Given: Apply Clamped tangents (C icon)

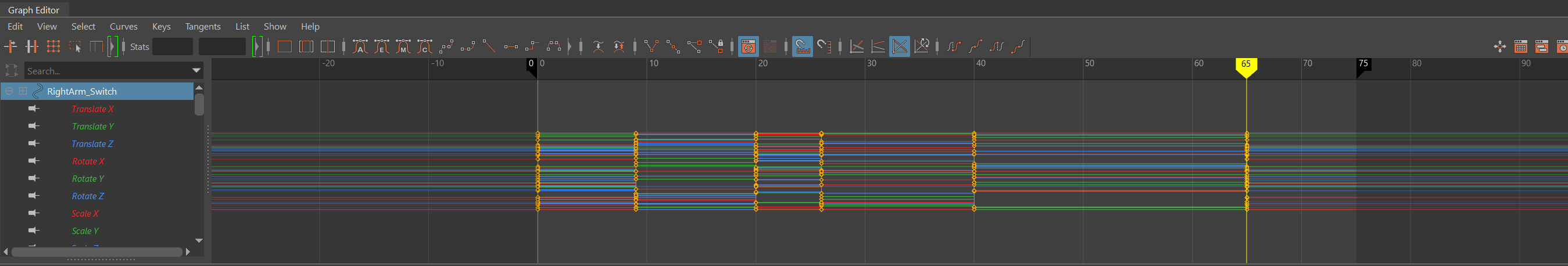Looking at the screenshot, I should (x=425, y=46).
